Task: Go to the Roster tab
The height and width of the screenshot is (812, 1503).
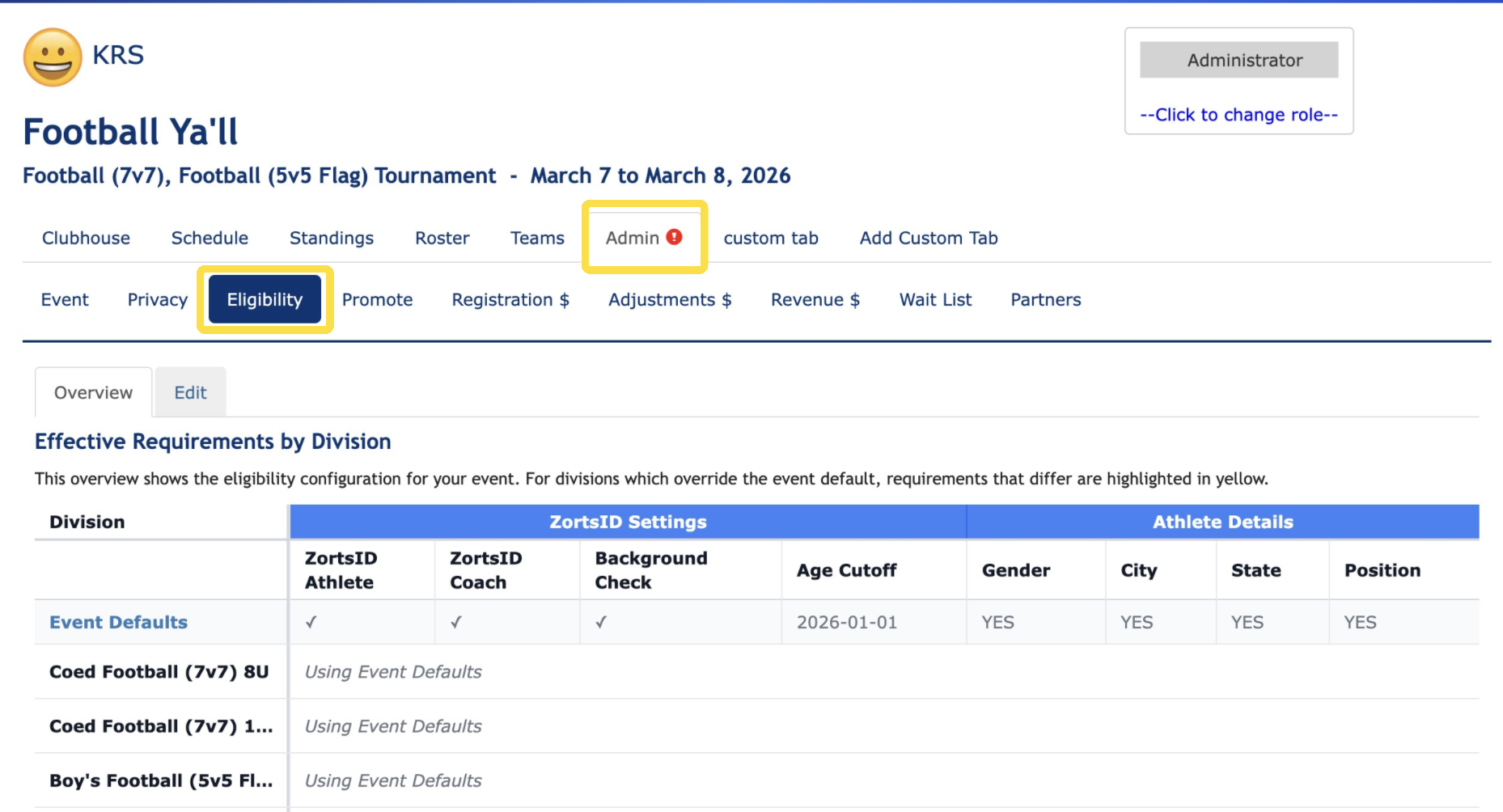Action: 442,239
